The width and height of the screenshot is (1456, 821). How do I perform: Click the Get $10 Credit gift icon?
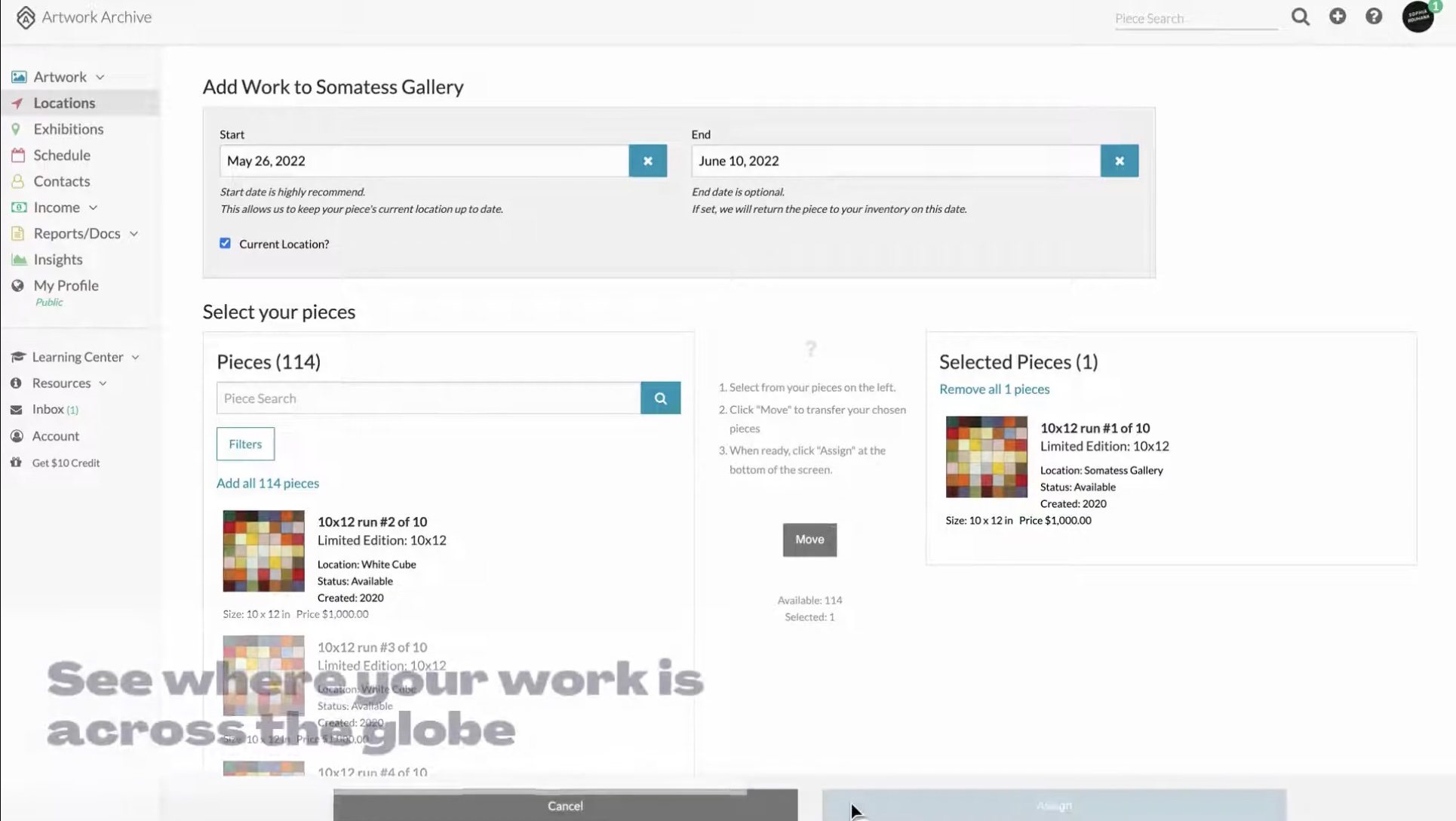(x=16, y=463)
